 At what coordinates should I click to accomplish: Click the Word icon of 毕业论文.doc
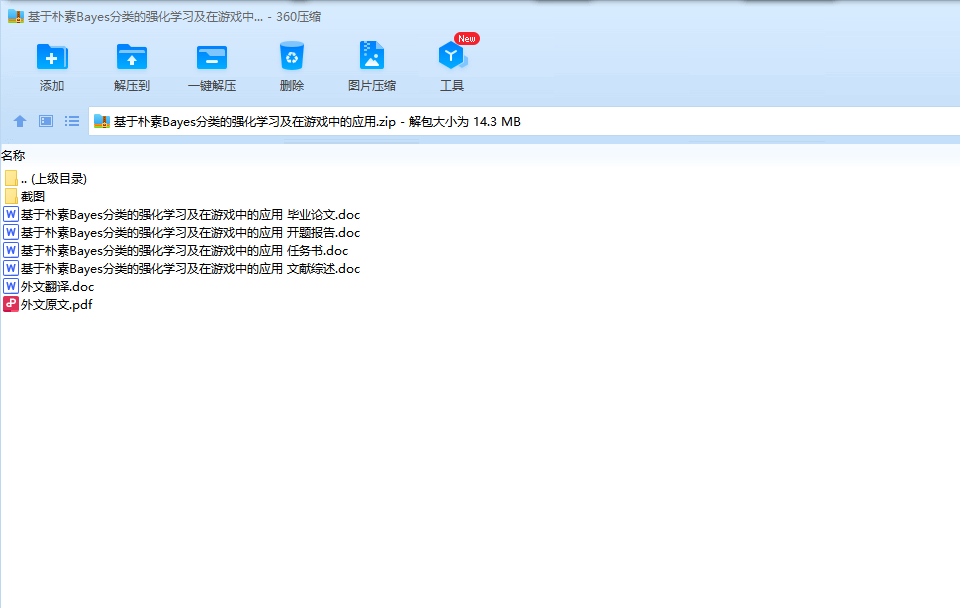pos(11,214)
